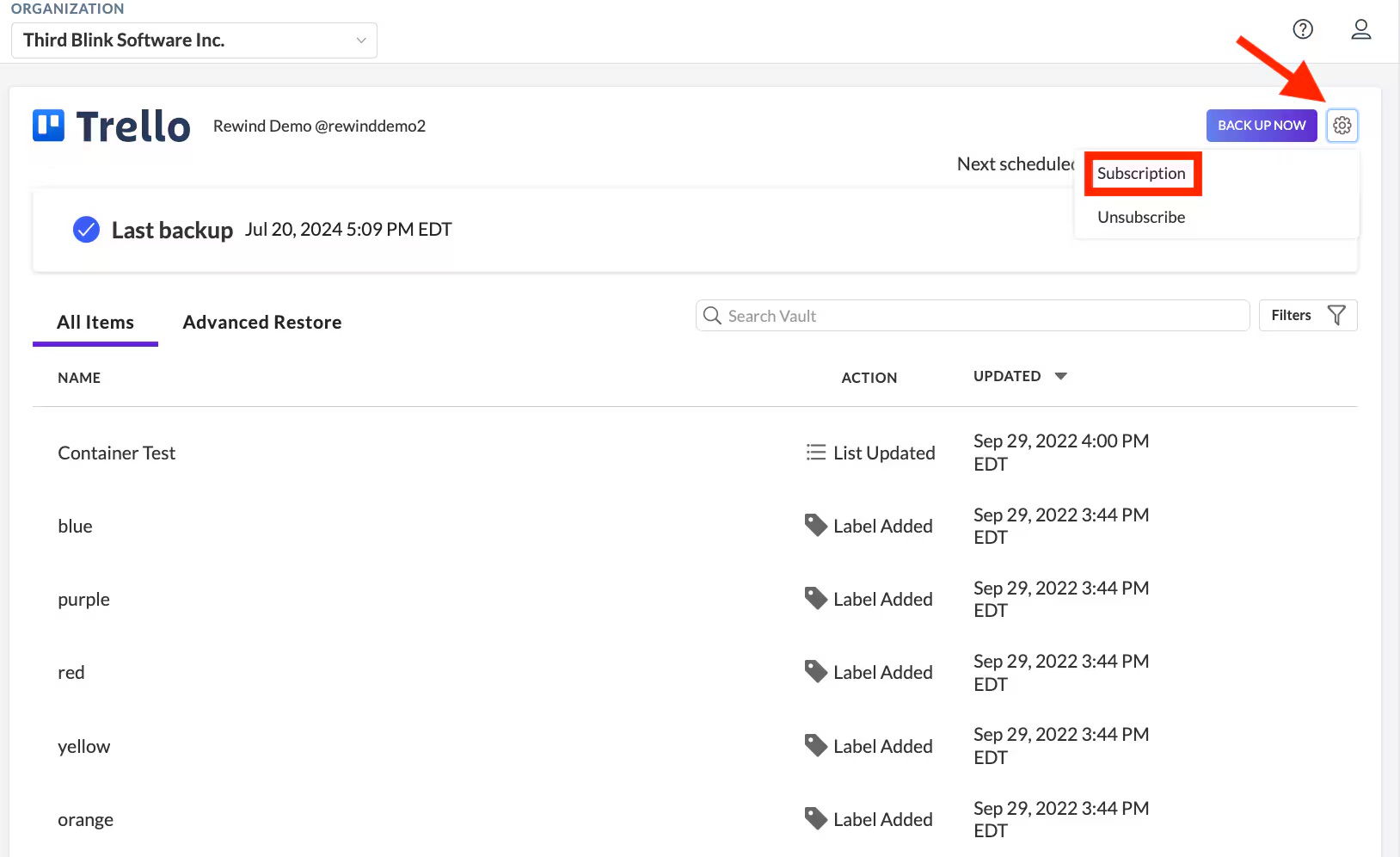Open the help question mark icon

click(x=1303, y=29)
